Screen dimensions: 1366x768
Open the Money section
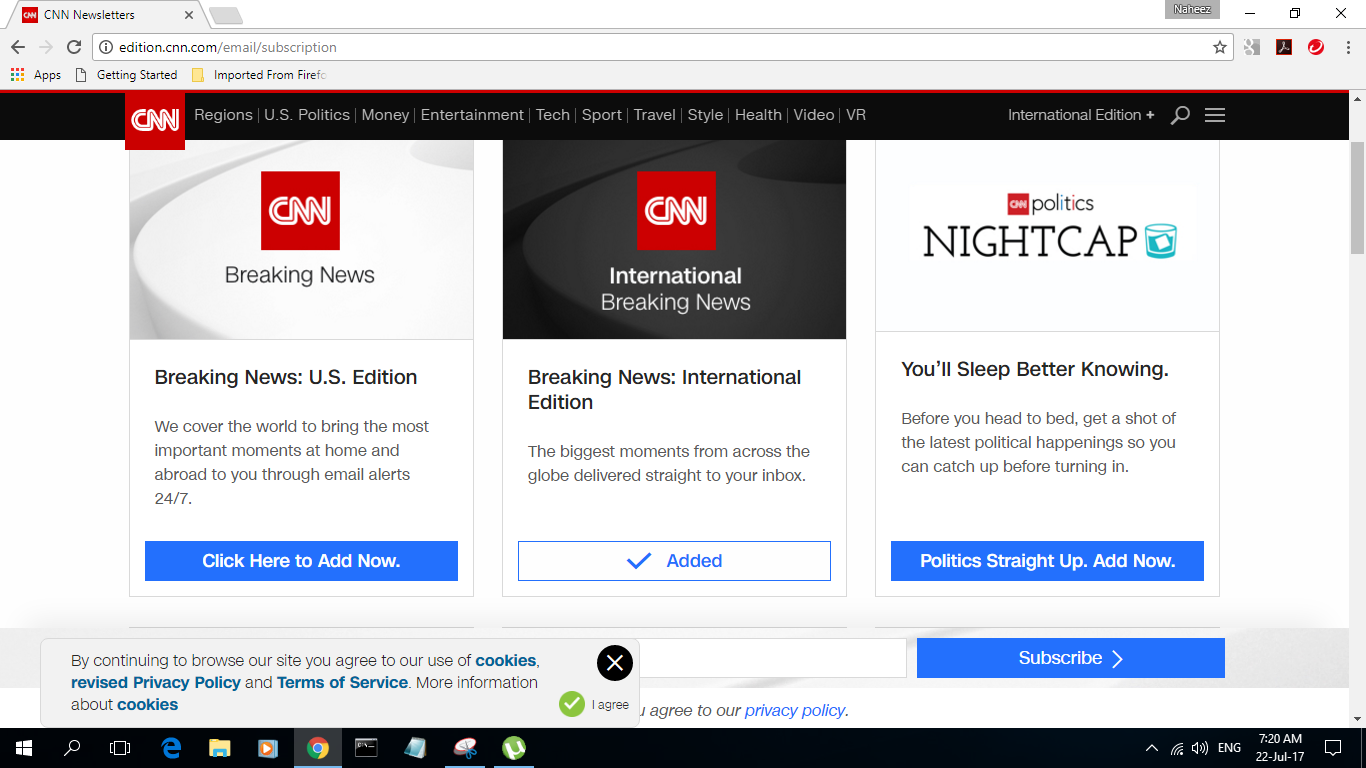click(385, 115)
